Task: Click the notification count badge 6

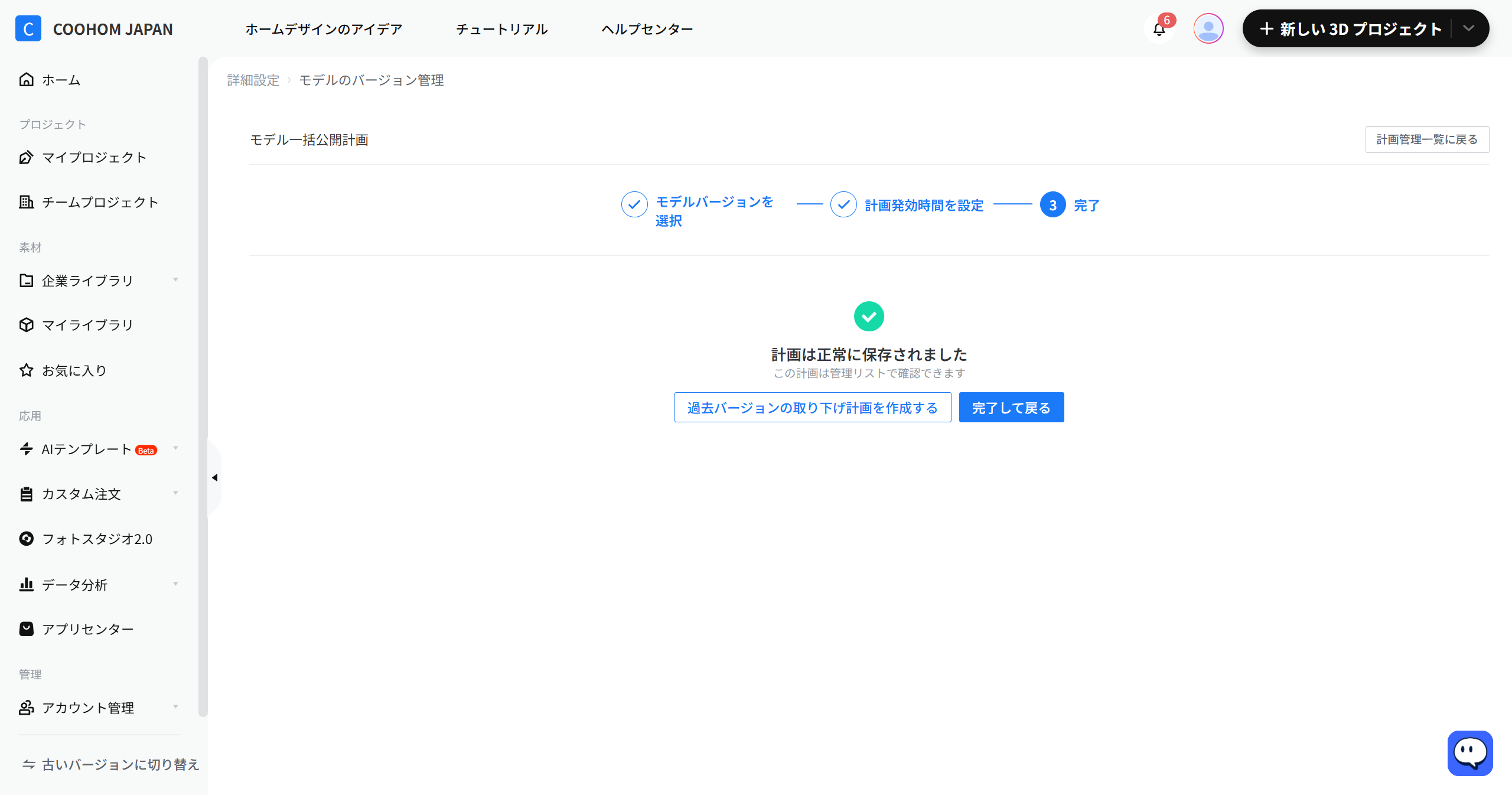Action: pos(1166,20)
